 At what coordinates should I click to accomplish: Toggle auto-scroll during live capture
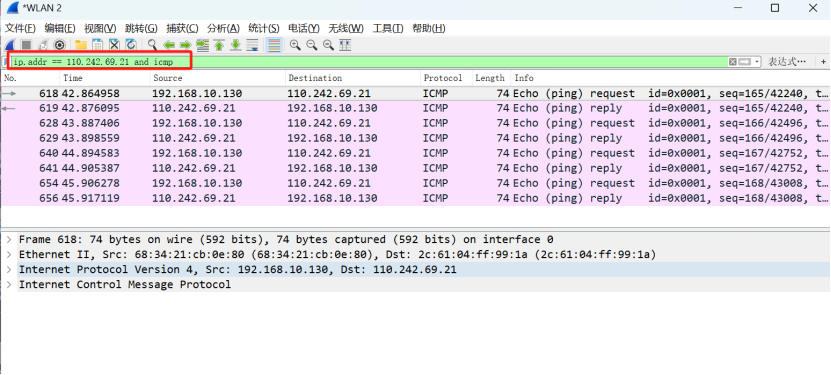[253, 46]
